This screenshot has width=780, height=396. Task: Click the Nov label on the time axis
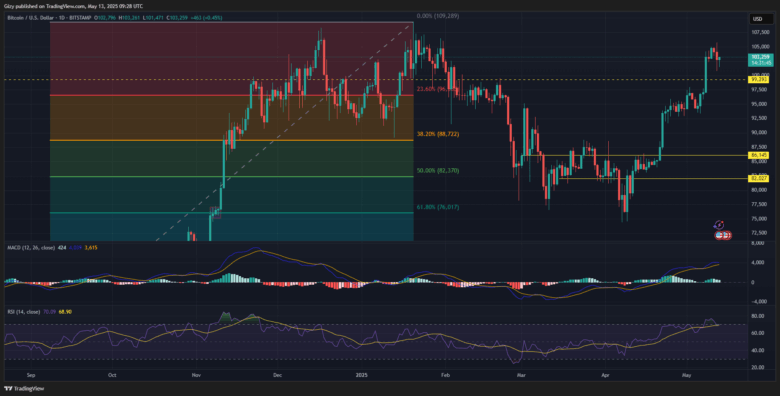pos(196,376)
